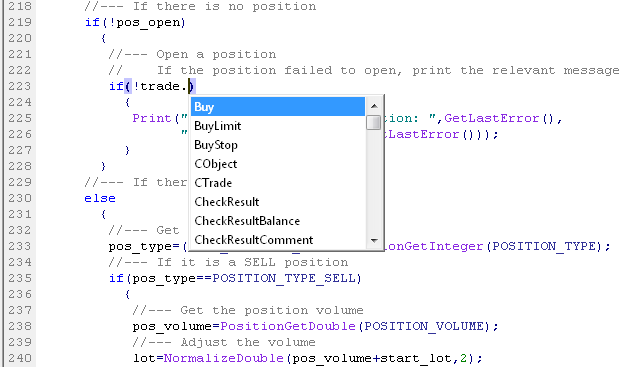Click pos_open condition on line 219
The width and height of the screenshot is (622, 367).
click(x=148, y=22)
